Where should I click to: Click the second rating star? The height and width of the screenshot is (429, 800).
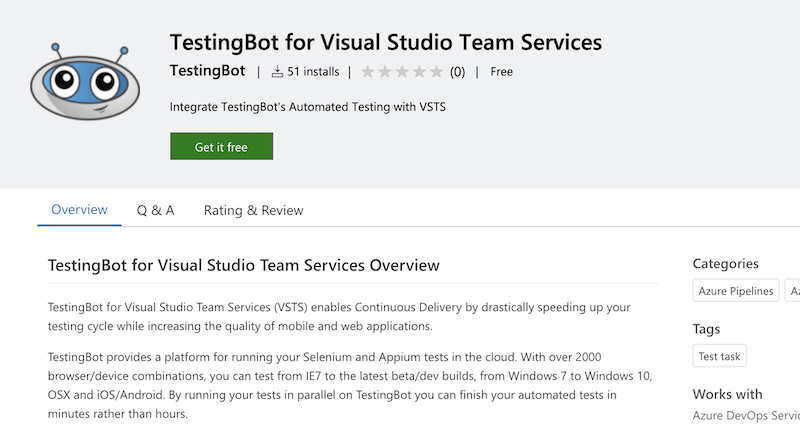tap(385, 72)
